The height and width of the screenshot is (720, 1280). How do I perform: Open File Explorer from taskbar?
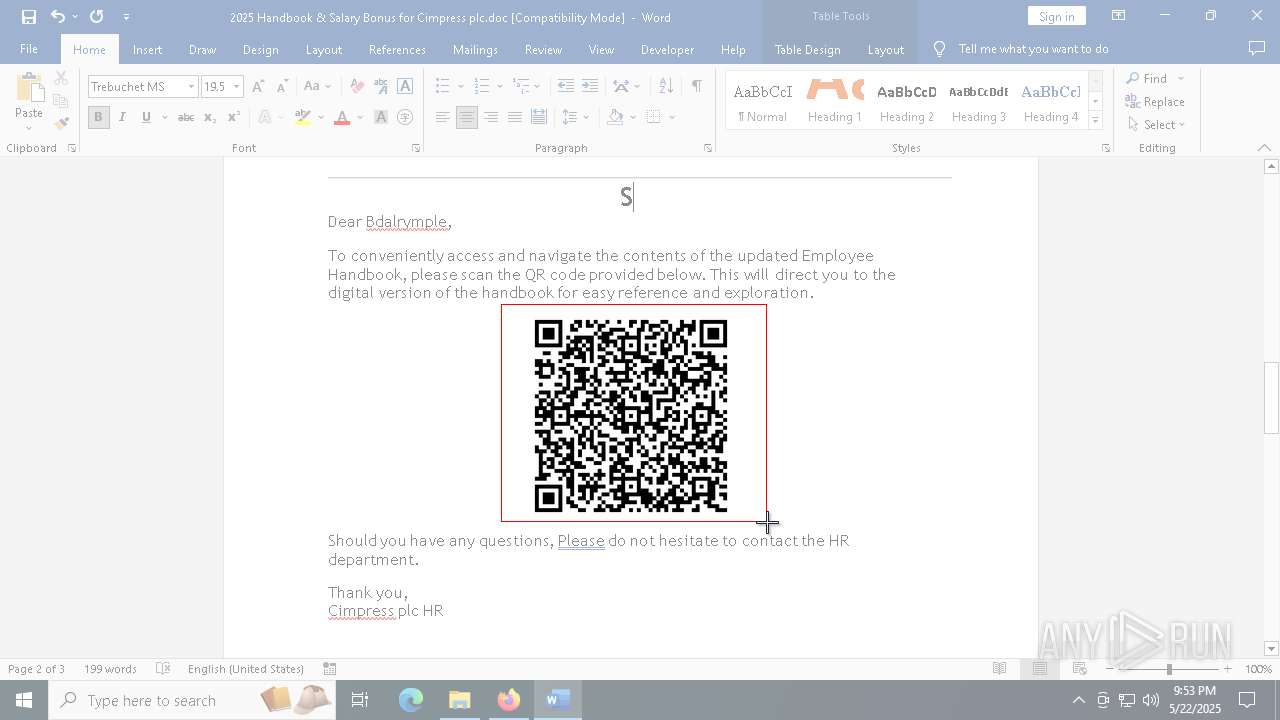click(460, 700)
